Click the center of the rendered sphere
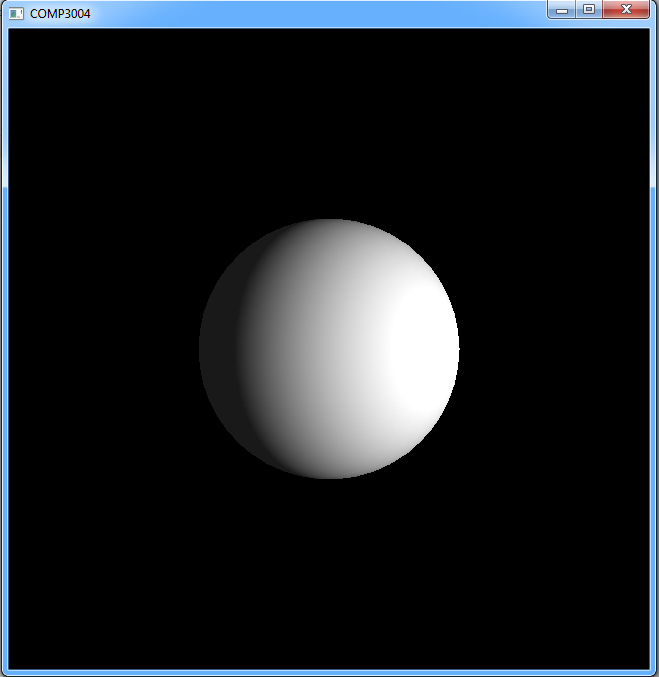The width and height of the screenshot is (659, 677). point(329,348)
